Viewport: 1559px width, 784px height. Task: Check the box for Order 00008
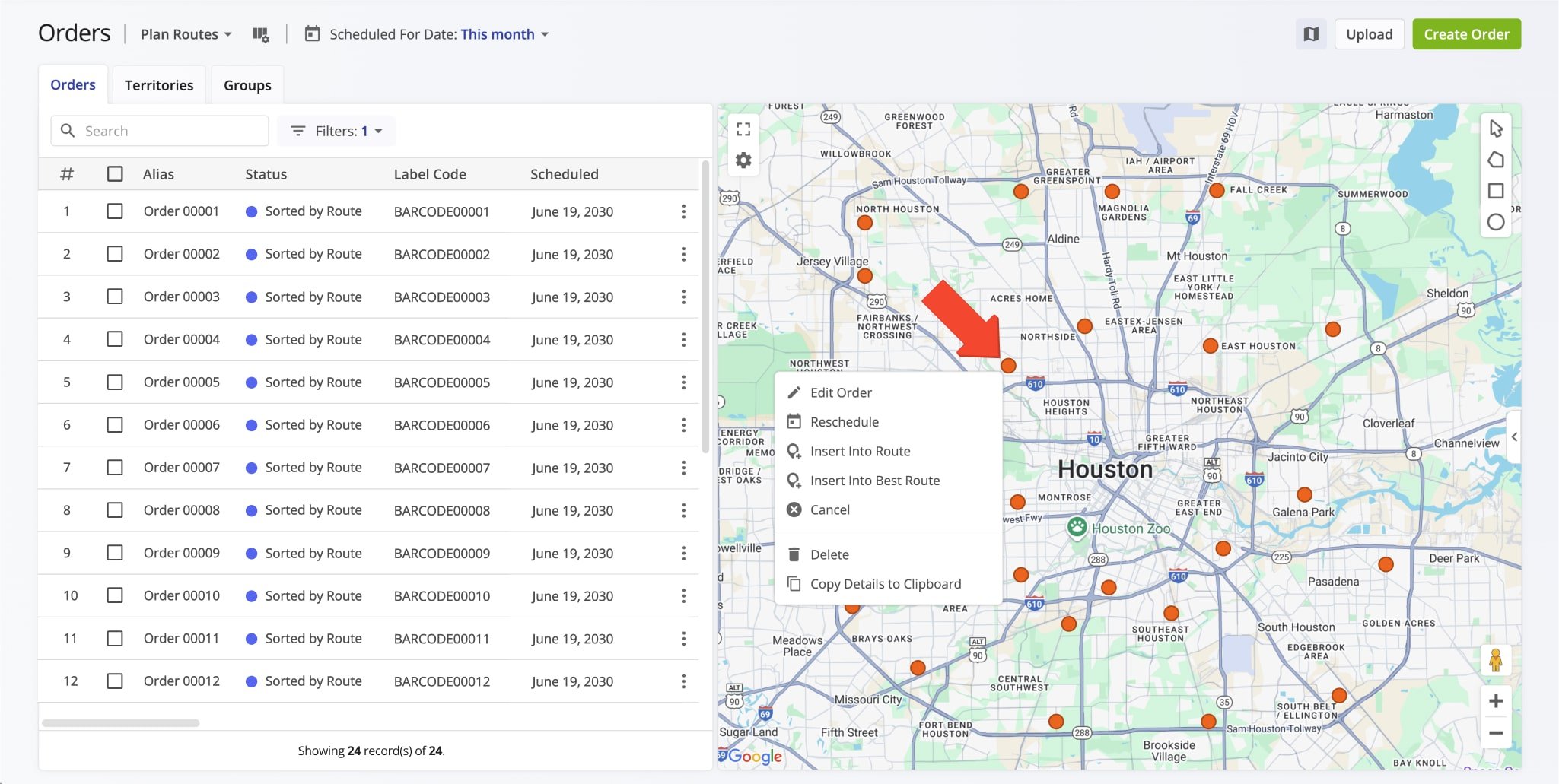click(x=115, y=510)
